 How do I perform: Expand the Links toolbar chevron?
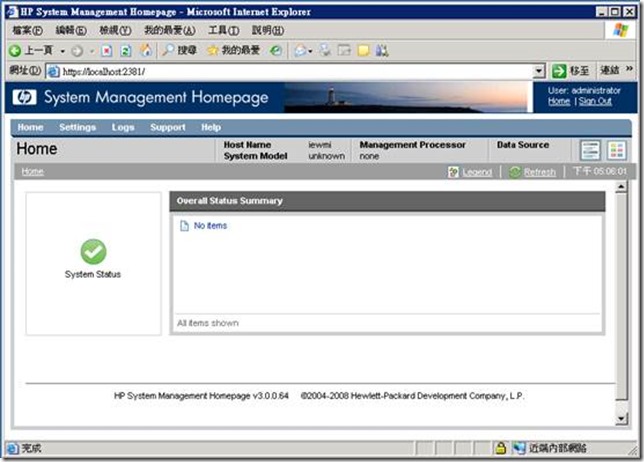(629, 69)
